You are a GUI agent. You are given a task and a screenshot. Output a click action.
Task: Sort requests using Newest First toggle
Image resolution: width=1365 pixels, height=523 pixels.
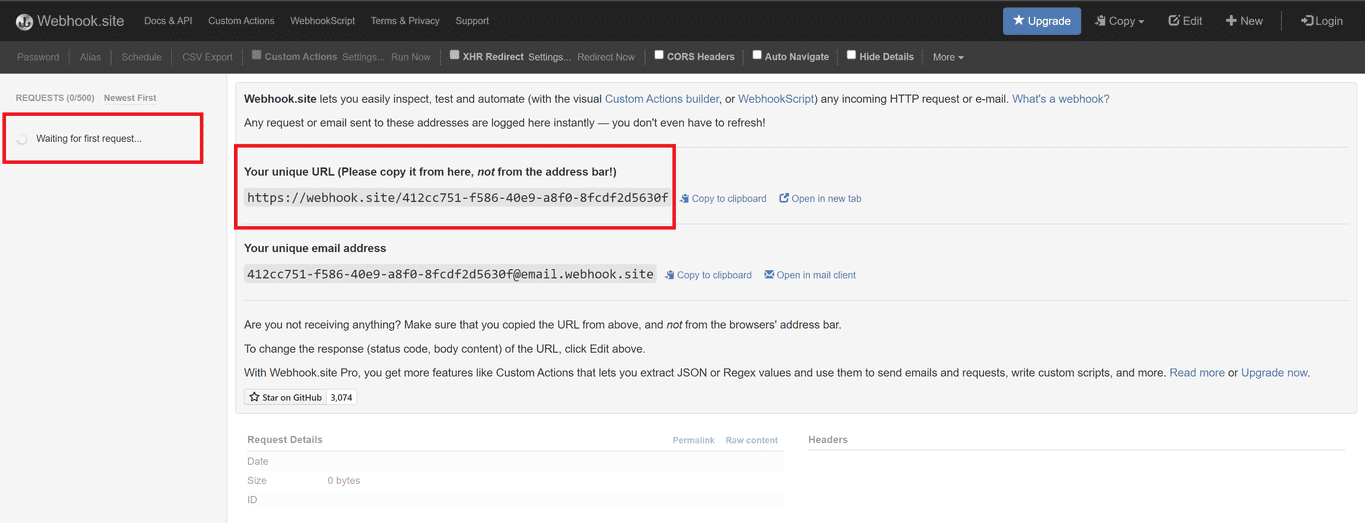tap(130, 98)
